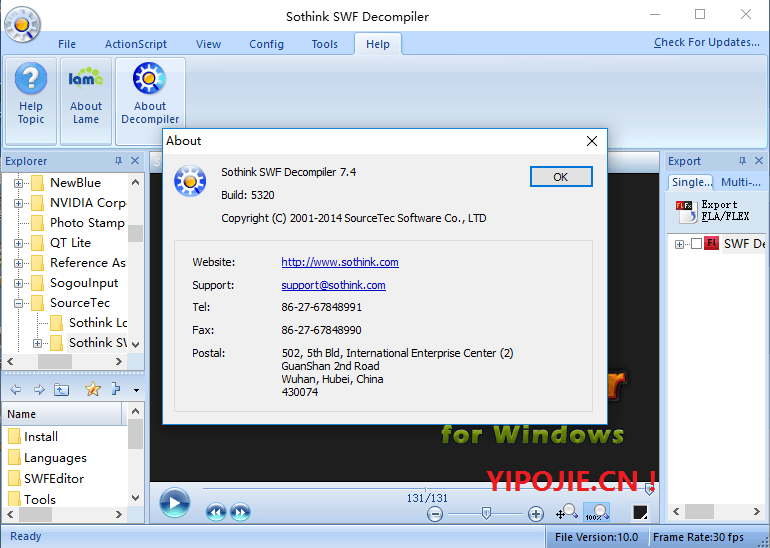Switch to the View tab

pos(208,44)
